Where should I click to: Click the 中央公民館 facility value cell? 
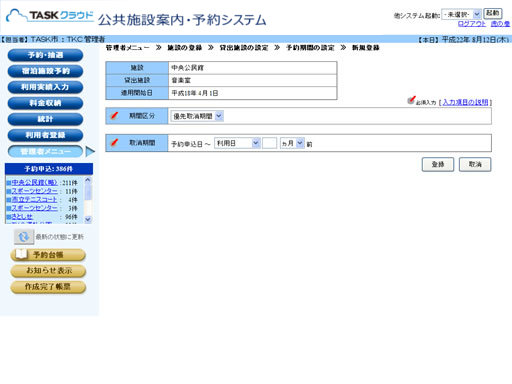(x=252, y=68)
